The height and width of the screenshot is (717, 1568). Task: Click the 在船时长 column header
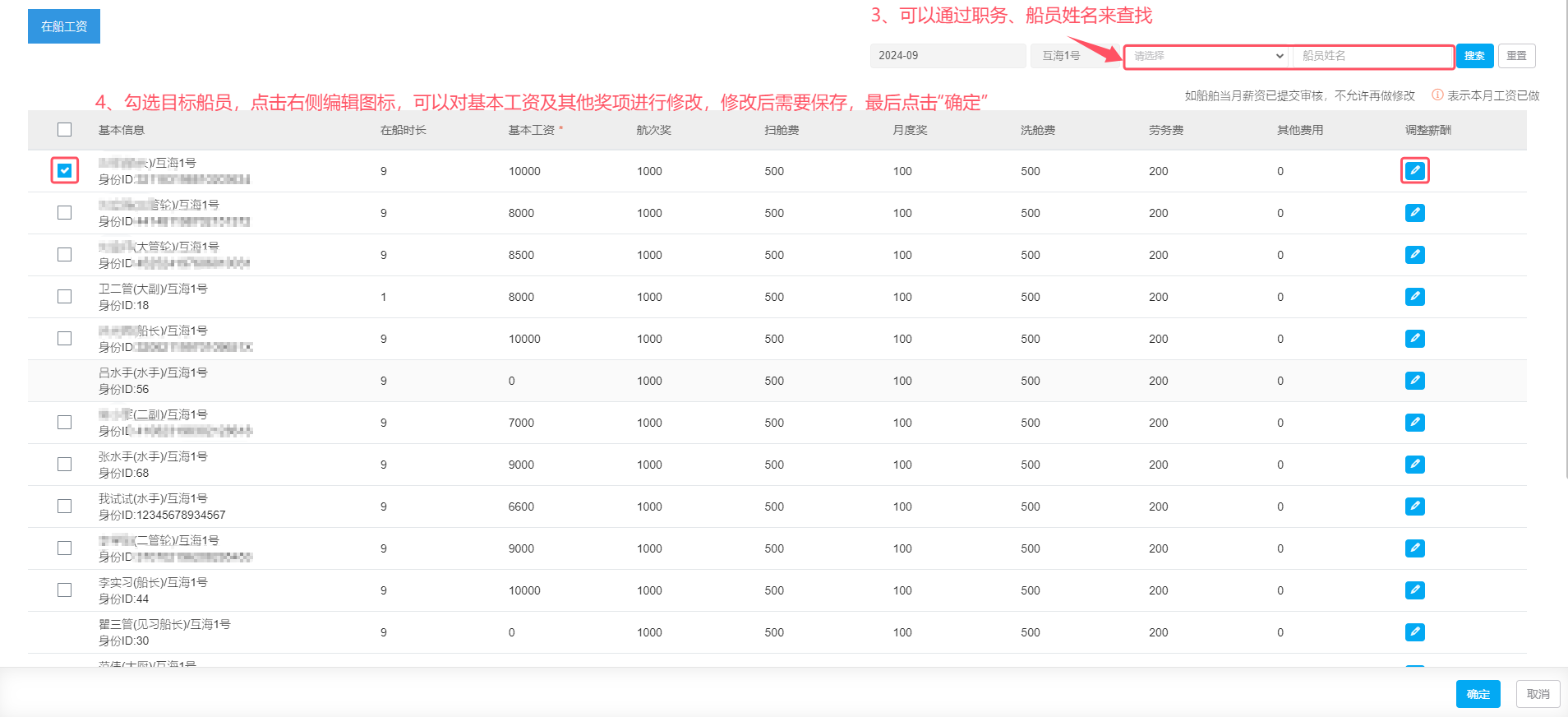click(403, 130)
